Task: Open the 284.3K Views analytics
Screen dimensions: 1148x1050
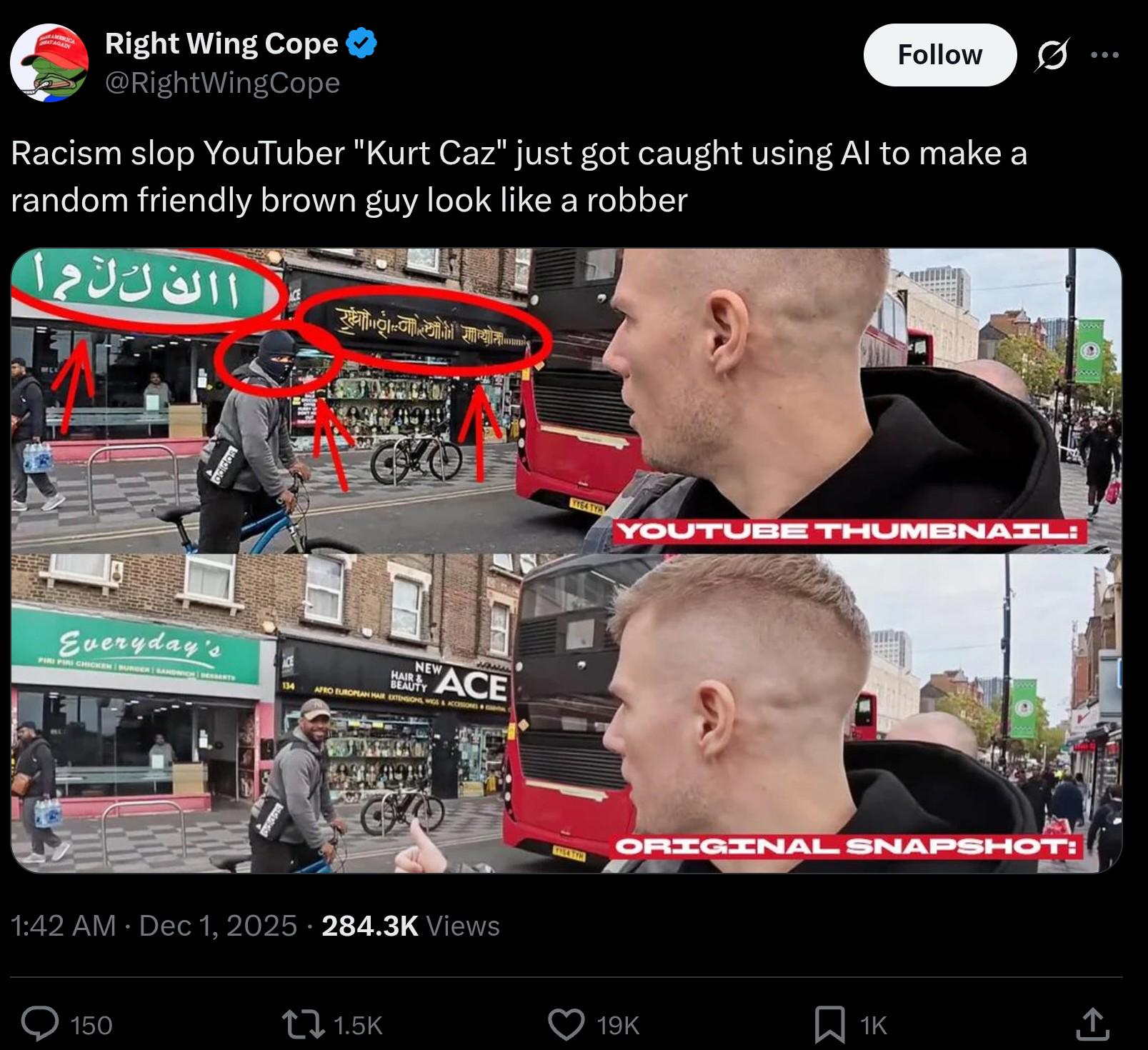Action: point(411,926)
